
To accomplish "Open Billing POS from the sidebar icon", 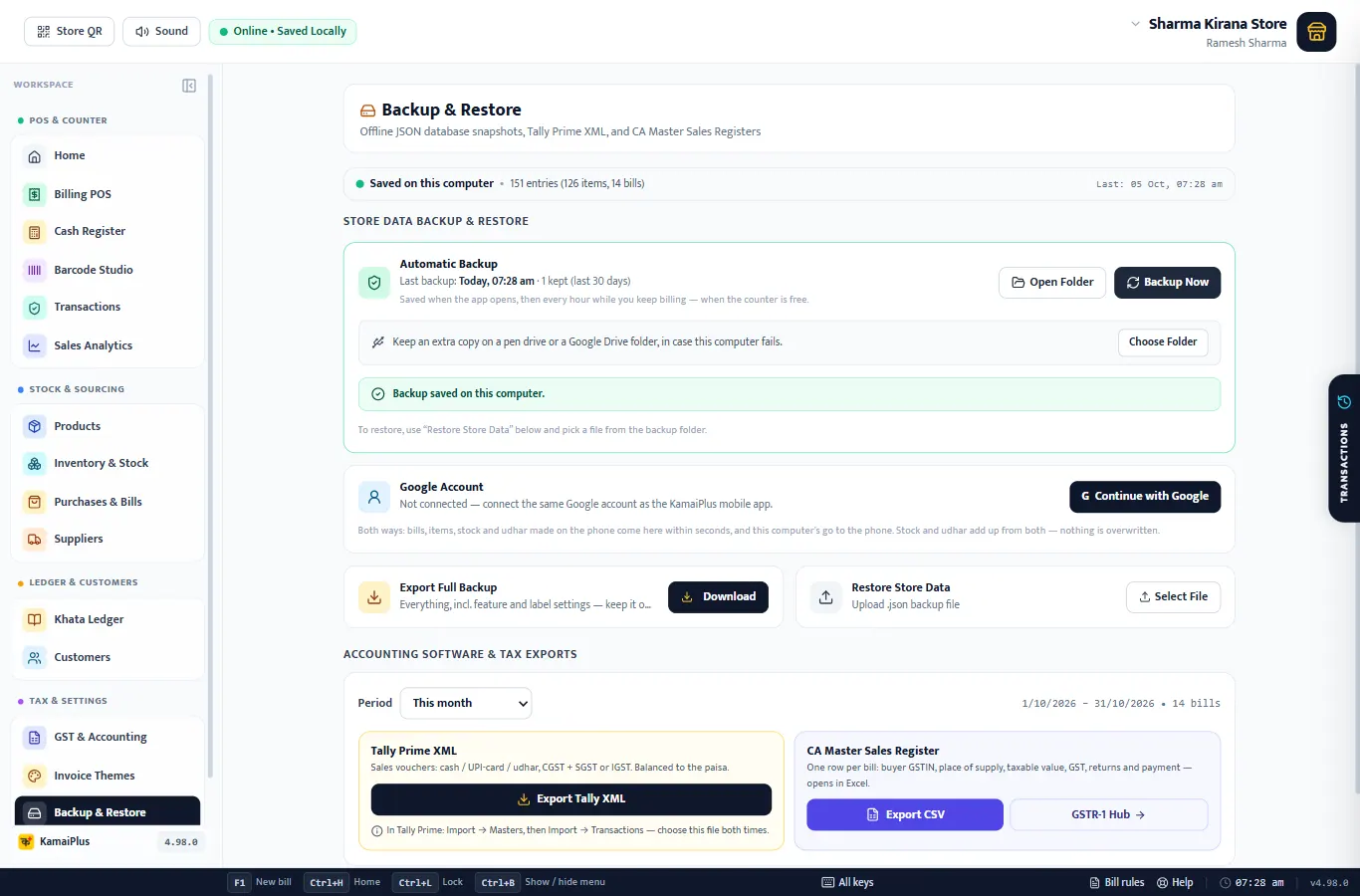I will pos(35,194).
